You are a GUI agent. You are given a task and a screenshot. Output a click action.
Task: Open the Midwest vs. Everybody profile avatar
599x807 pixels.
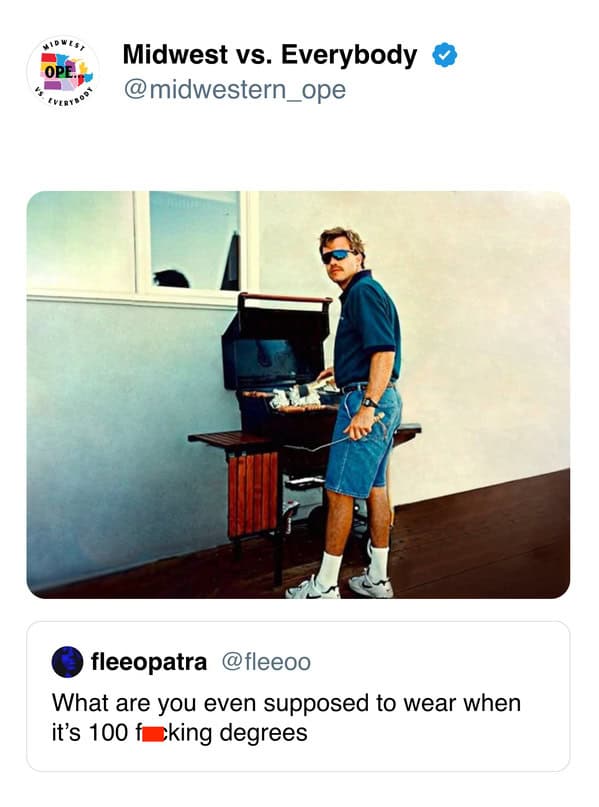point(63,71)
